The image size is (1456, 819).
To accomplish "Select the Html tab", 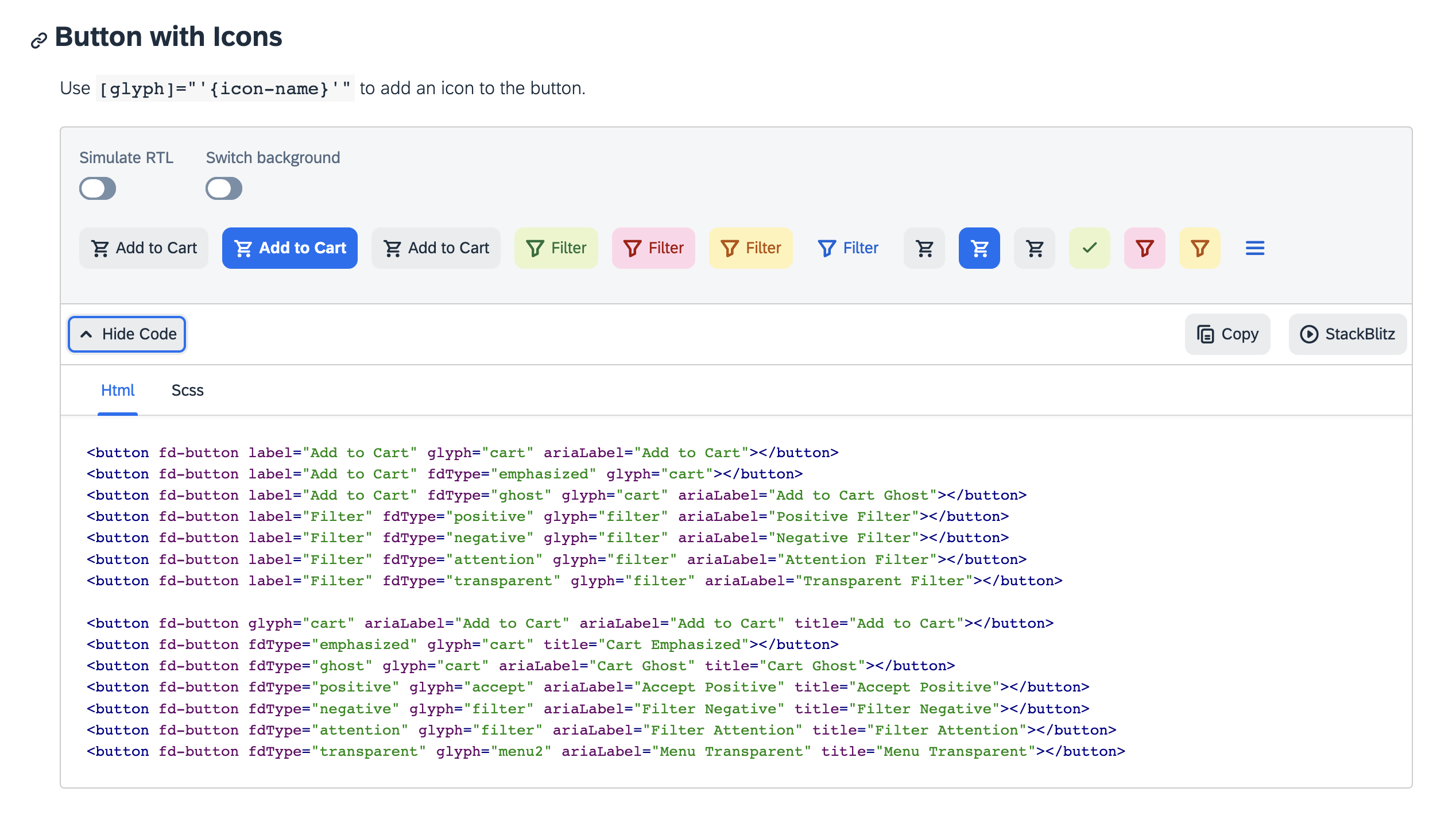I will tap(118, 390).
